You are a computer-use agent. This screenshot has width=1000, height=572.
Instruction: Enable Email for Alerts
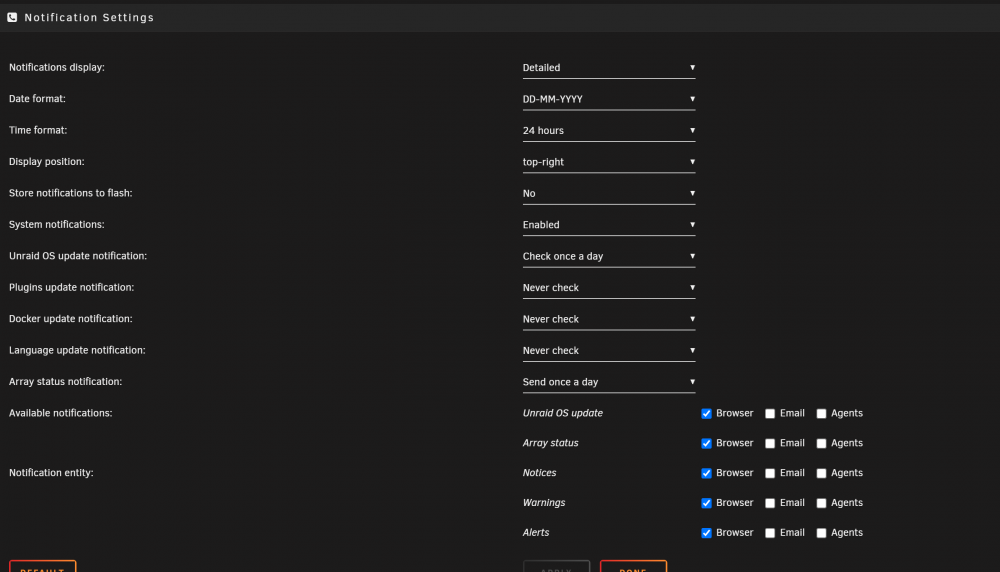pyautogui.click(x=770, y=533)
